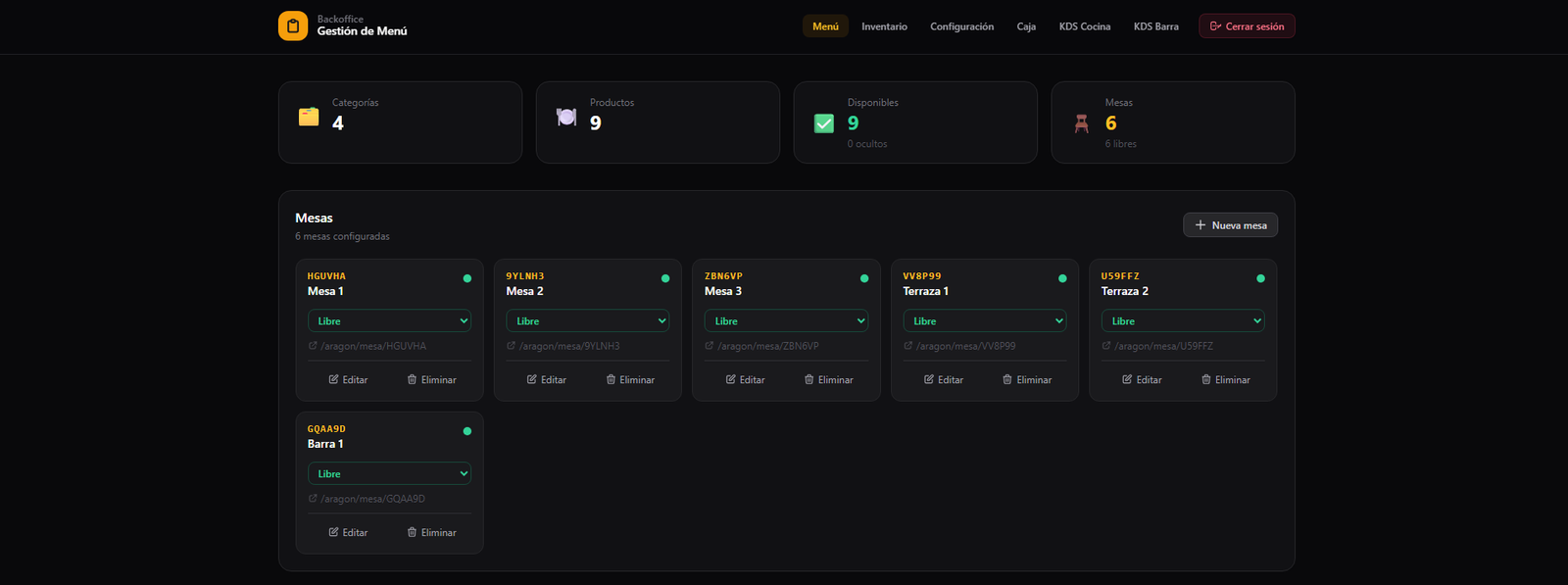Click Editar on the Terraza 2 card

pos(1142,380)
